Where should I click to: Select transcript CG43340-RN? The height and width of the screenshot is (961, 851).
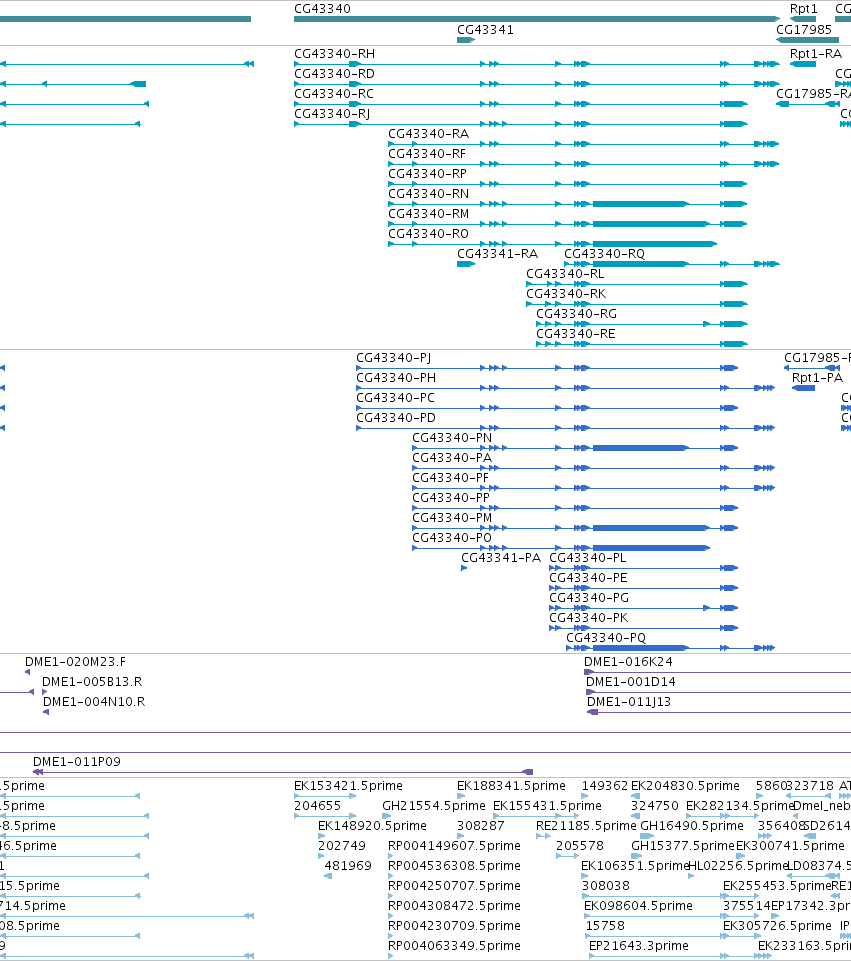click(428, 194)
